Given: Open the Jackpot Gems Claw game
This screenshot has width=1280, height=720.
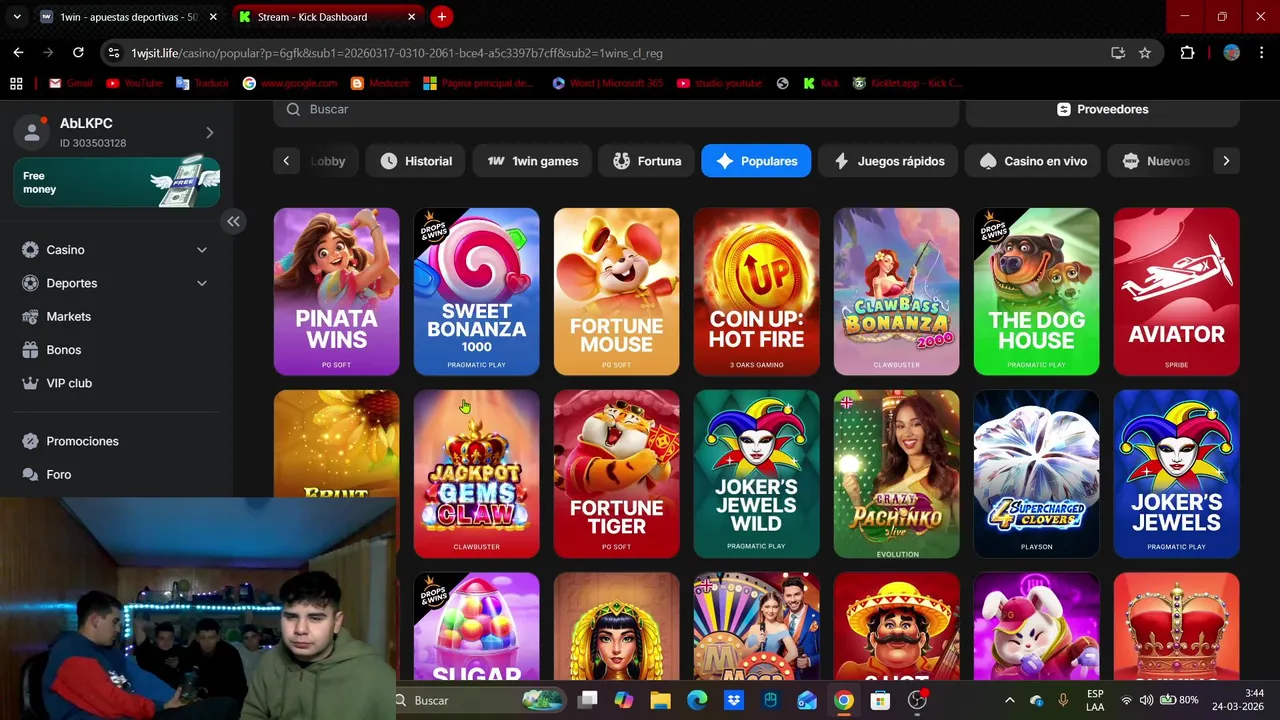Looking at the screenshot, I should coord(476,474).
